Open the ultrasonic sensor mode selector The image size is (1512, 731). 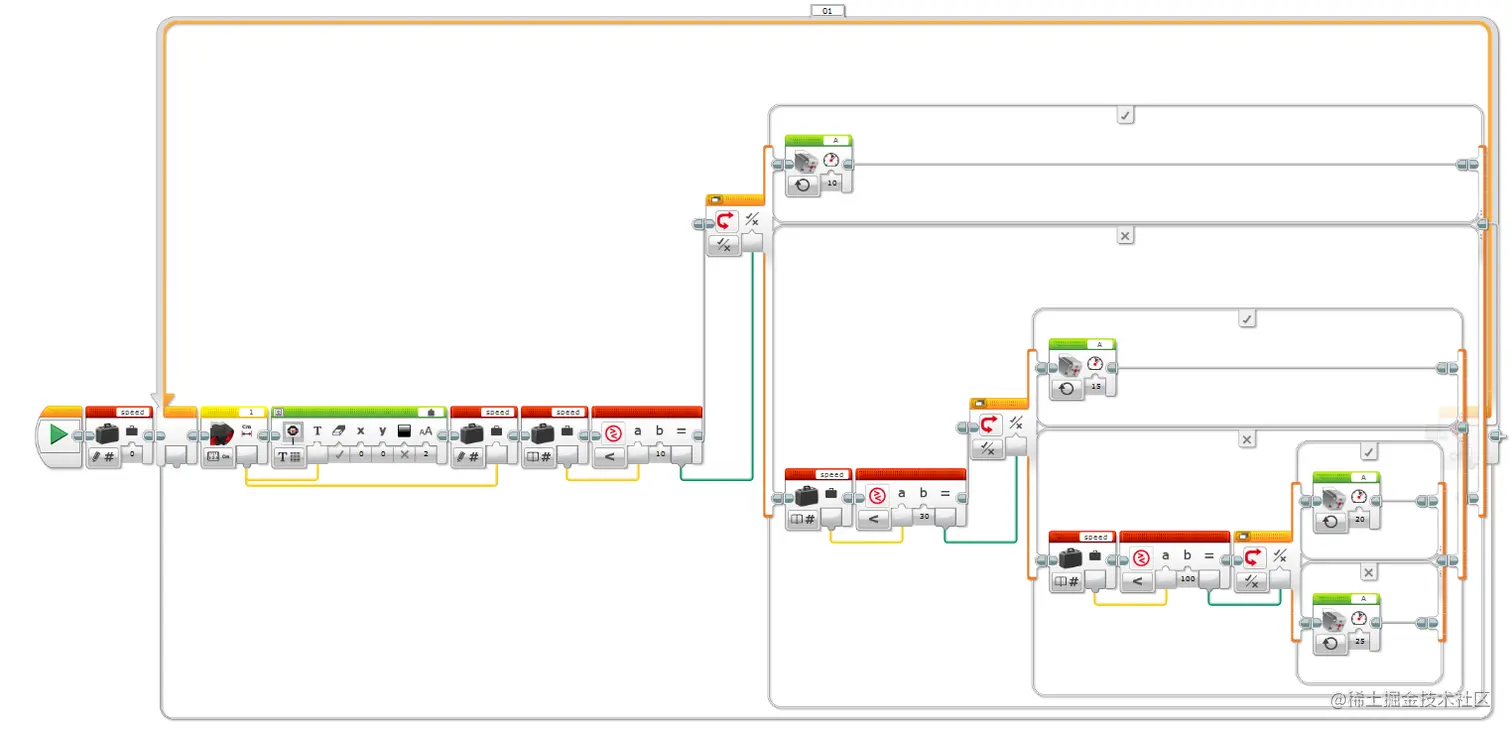pyautogui.click(x=219, y=456)
